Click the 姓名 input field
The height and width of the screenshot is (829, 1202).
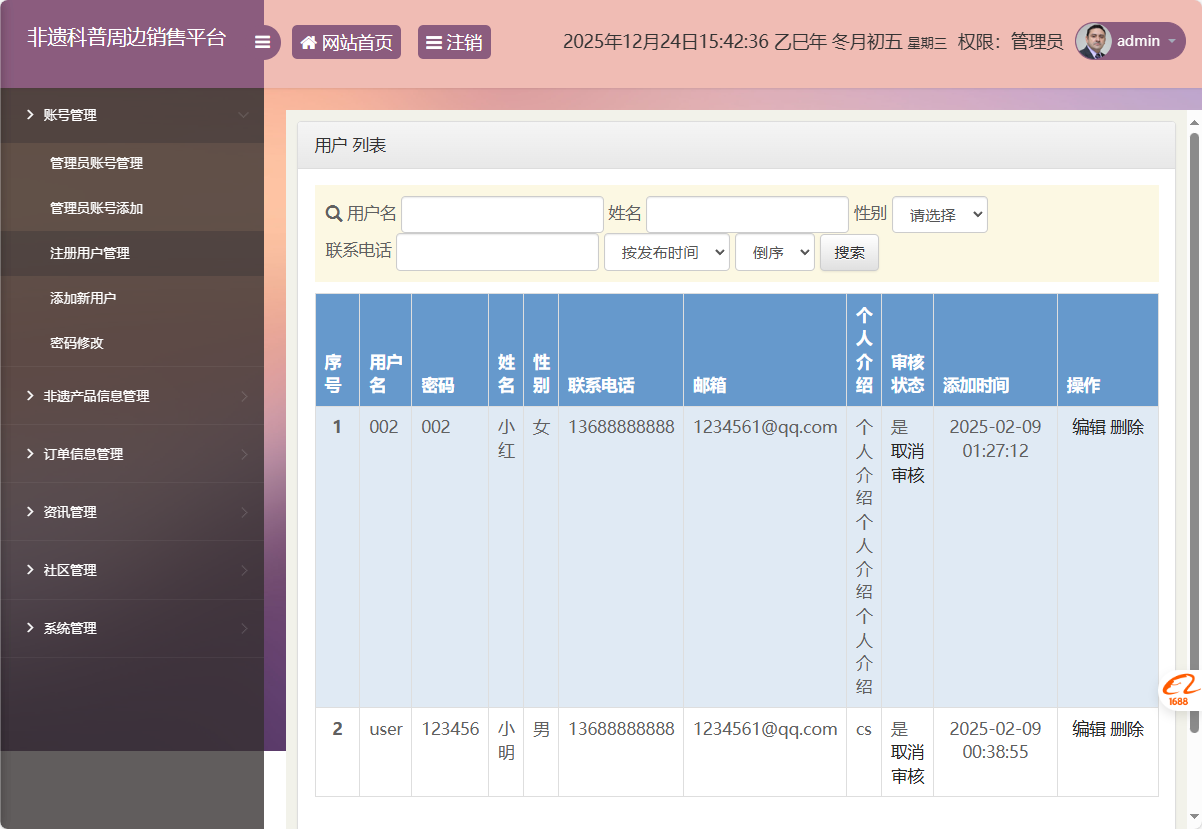[x=746, y=213]
